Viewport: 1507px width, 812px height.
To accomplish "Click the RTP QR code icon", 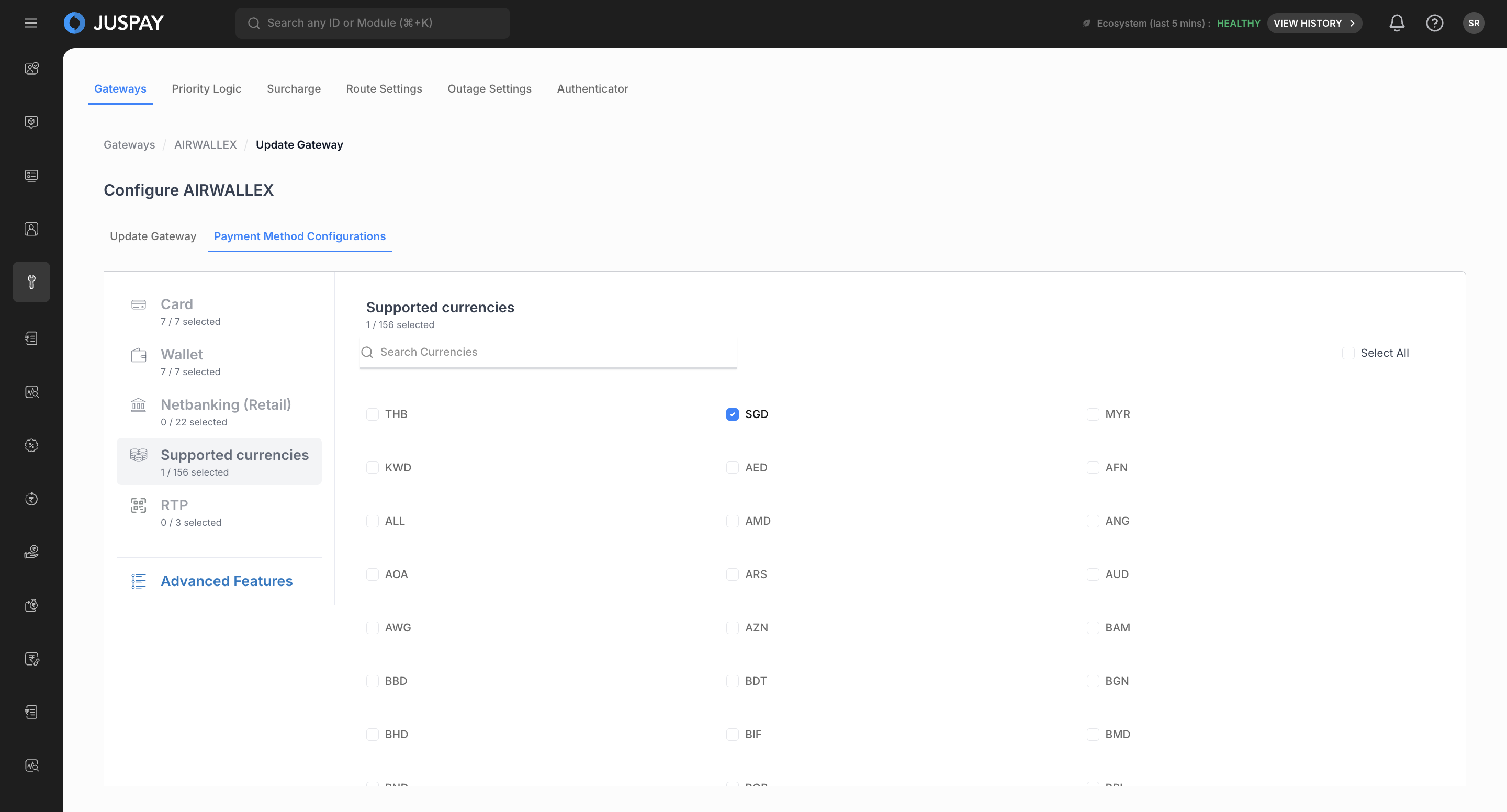I will pyautogui.click(x=139, y=505).
